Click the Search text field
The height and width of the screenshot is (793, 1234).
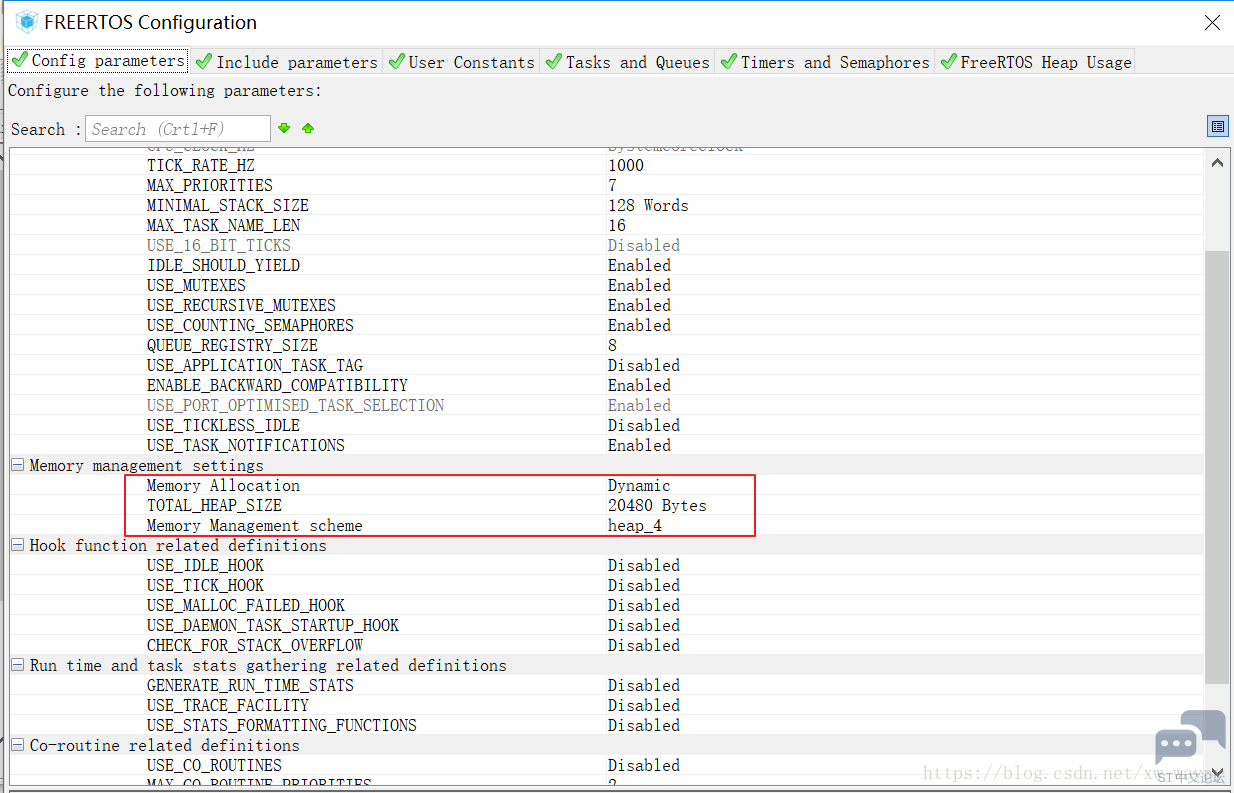point(178,128)
